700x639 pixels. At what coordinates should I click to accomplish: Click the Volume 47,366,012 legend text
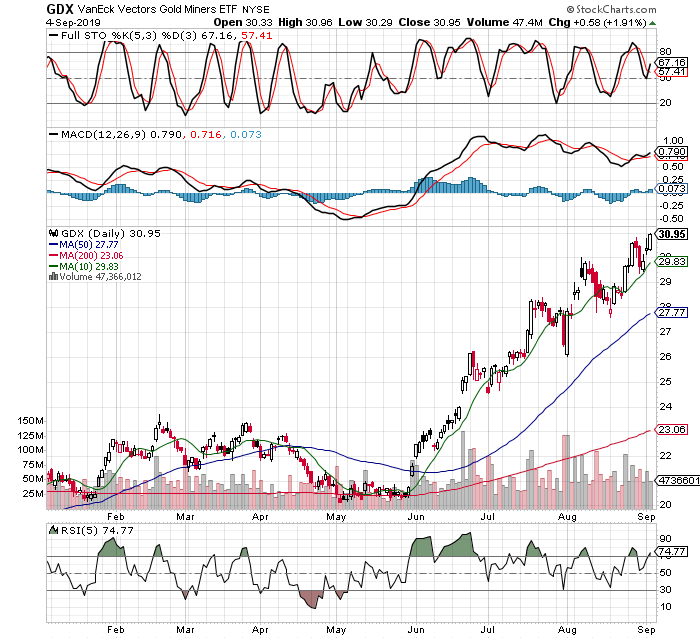(100, 277)
